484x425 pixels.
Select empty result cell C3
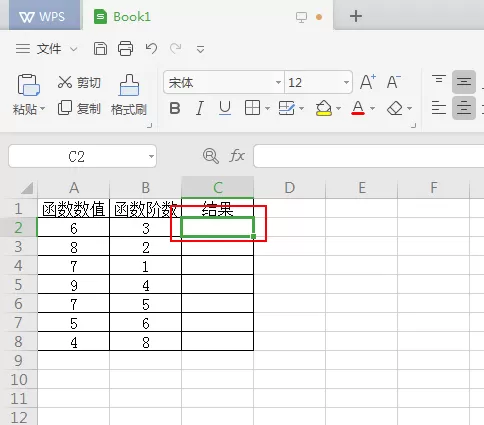pos(218,247)
